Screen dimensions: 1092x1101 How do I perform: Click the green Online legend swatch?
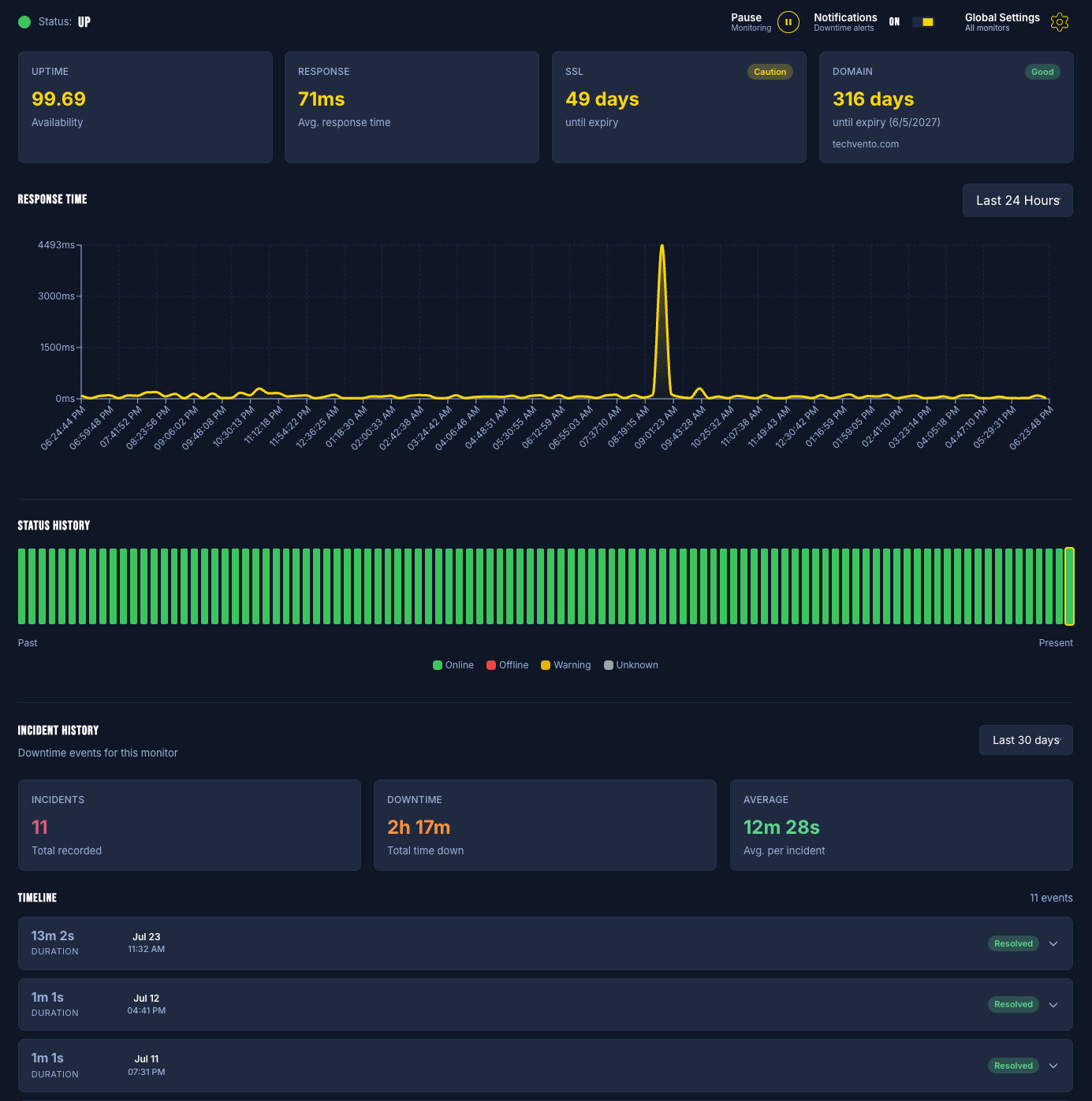(438, 665)
